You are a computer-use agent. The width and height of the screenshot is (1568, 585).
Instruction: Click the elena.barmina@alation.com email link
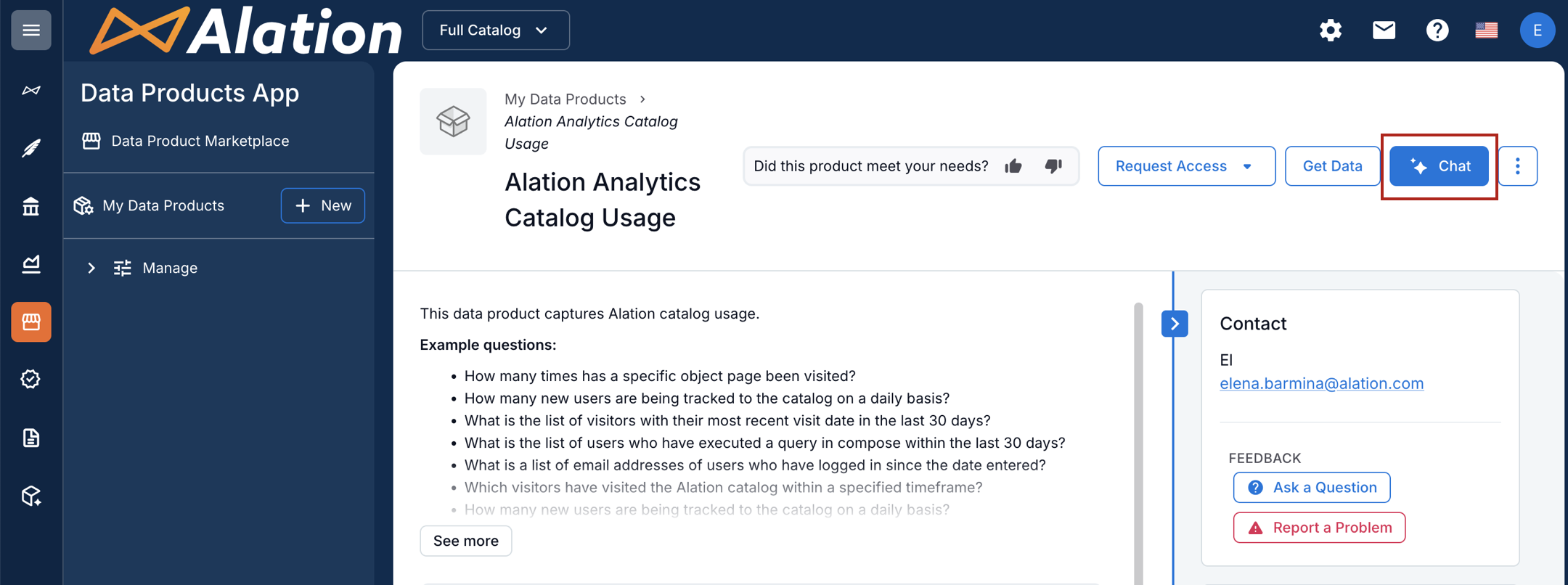pos(1321,383)
